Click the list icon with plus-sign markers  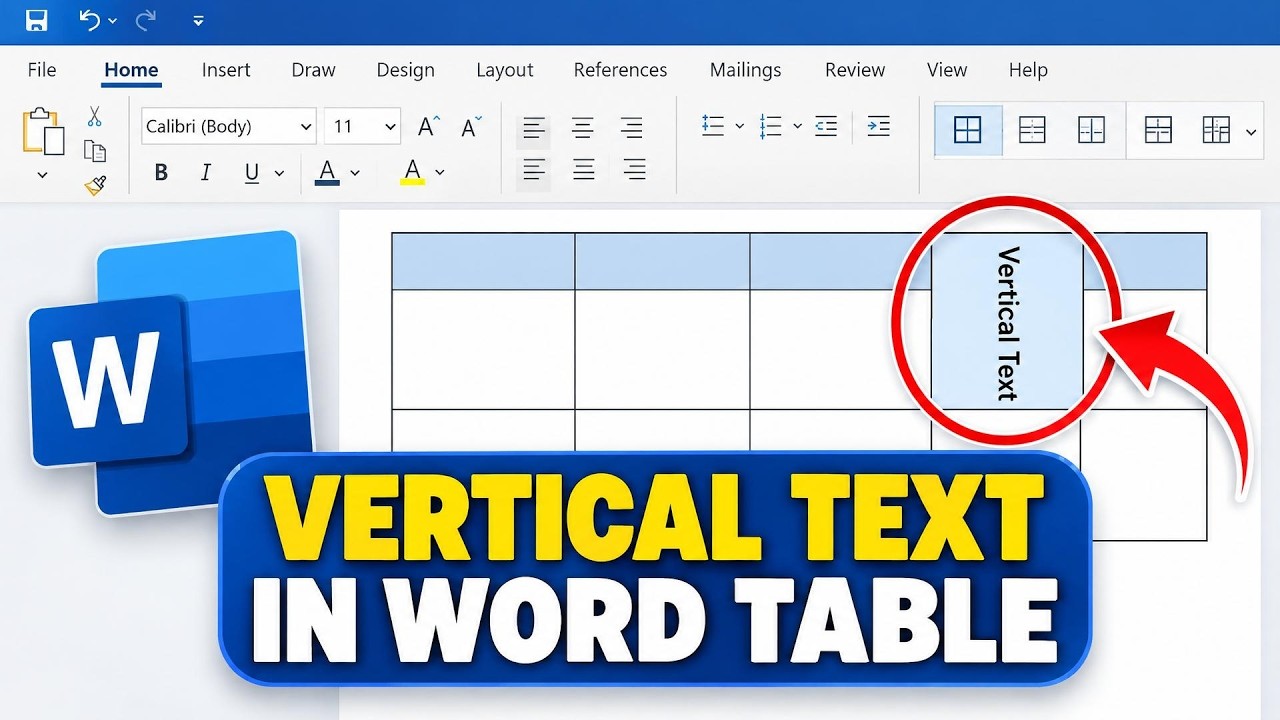tap(713, 126)
